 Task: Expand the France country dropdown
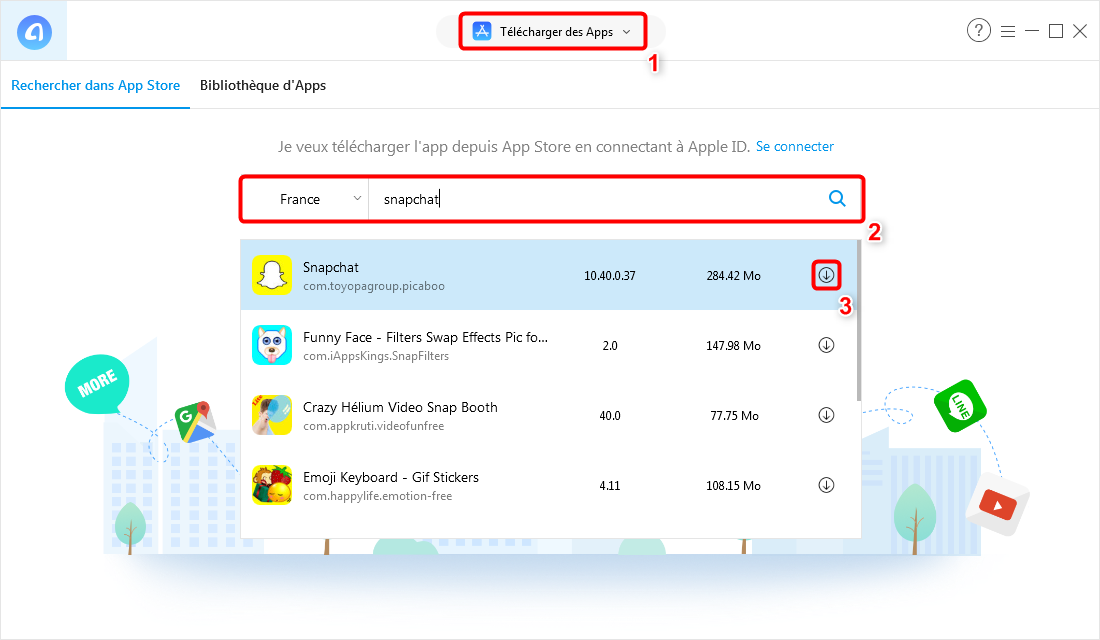click(x=305, y=199)
